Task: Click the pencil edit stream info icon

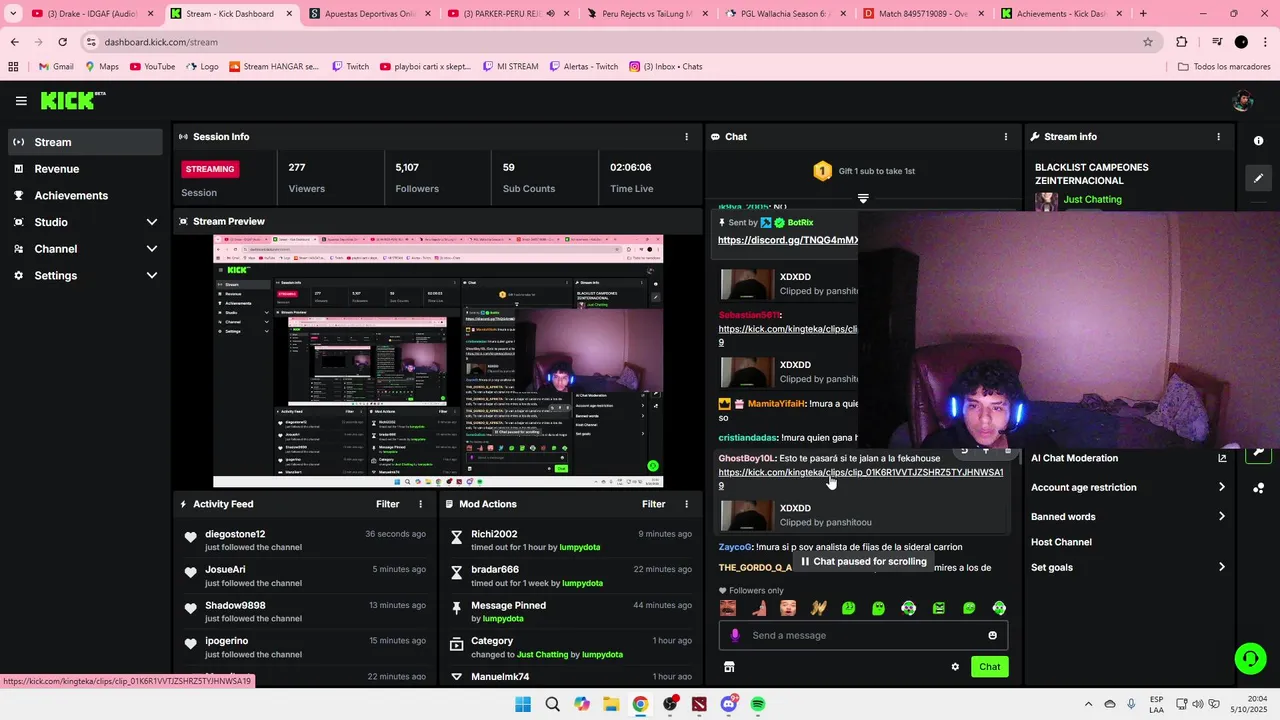Action: pyautogui.click(x=1258, y=178)
